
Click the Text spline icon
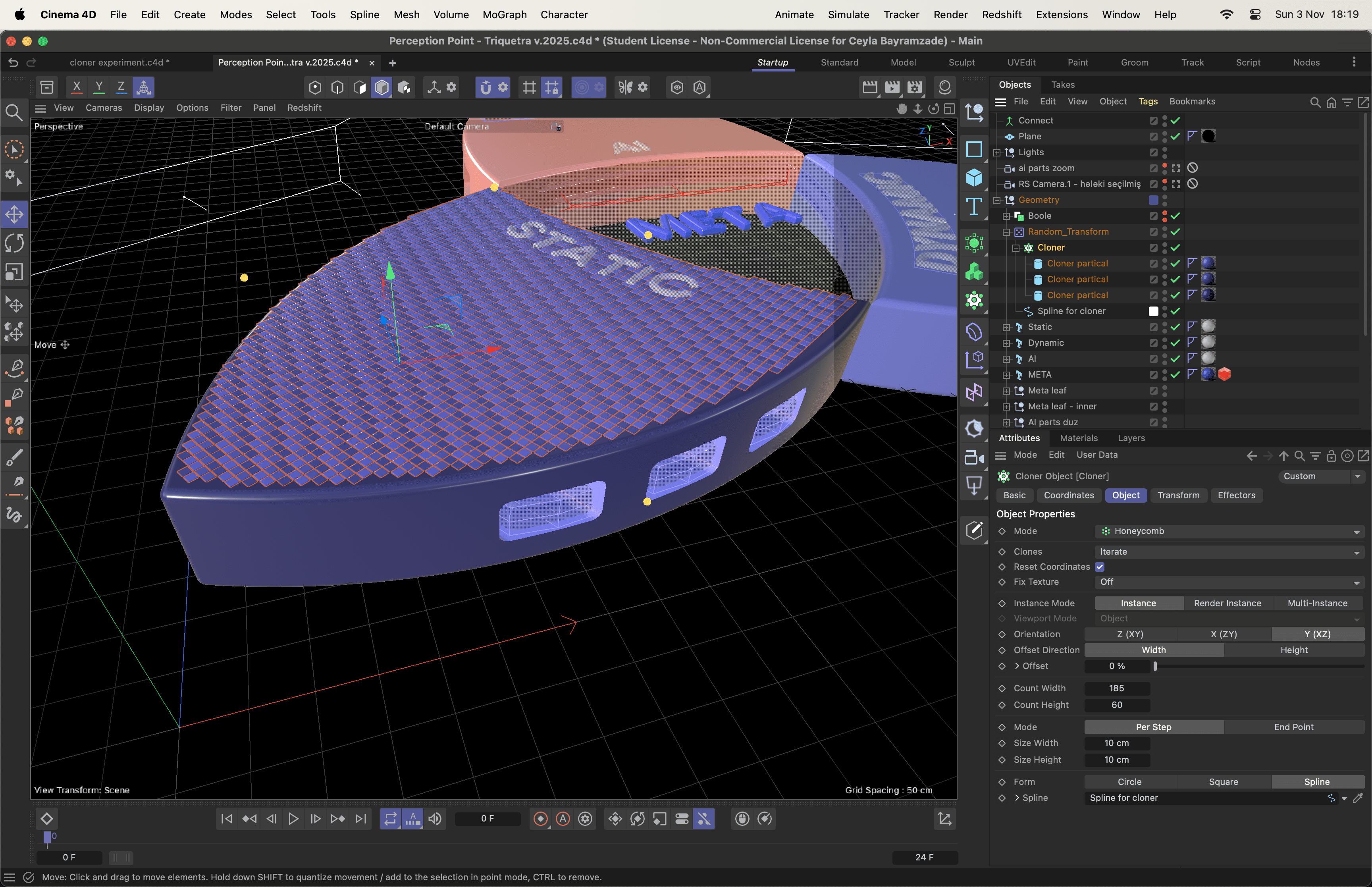[973, 206]
